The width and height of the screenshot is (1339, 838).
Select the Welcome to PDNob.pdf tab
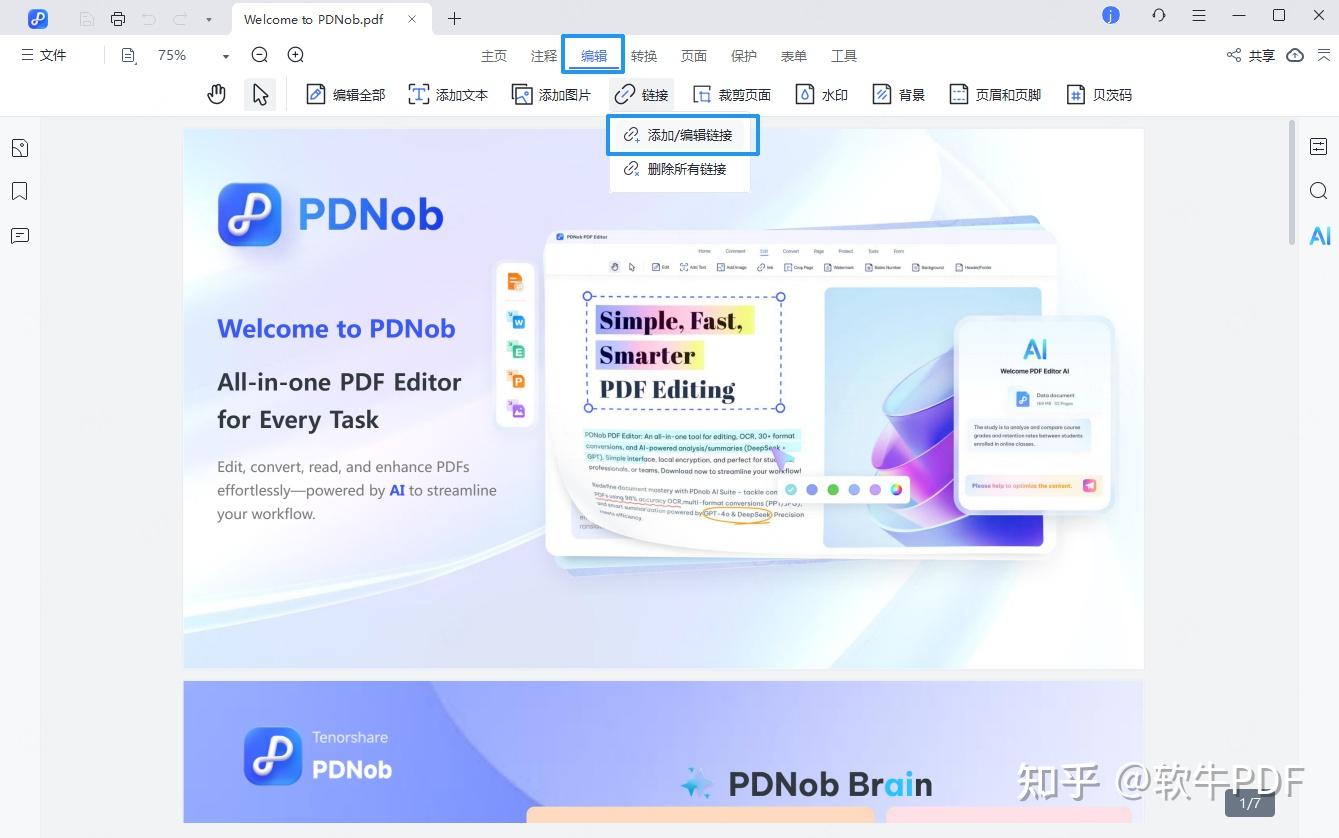313,19
